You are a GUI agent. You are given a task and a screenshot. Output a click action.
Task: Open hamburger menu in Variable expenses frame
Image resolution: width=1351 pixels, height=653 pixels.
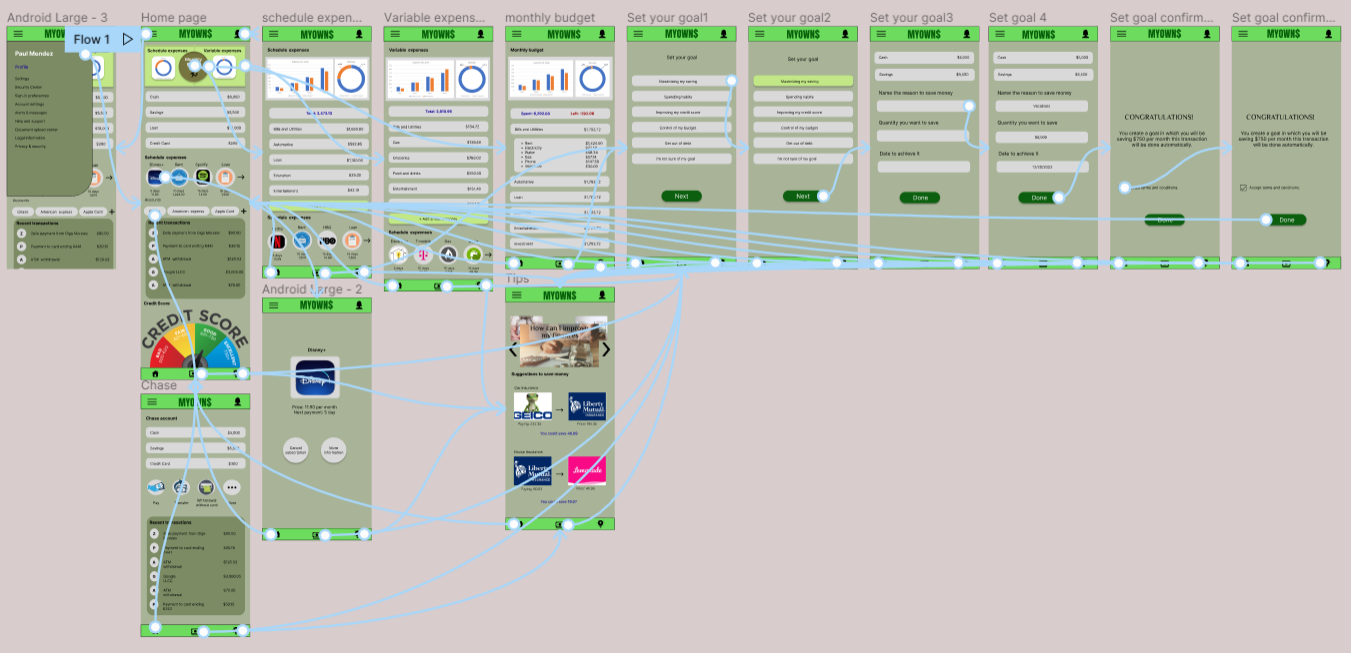394,34
